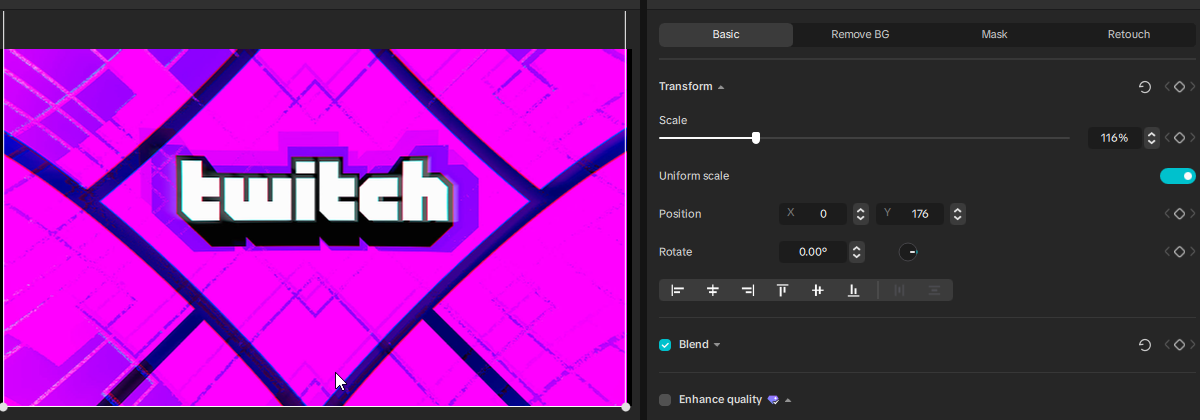The width and height of the screenshot is (1200, 420).
Task: Align clip to horizontal center
Action: 713,290
